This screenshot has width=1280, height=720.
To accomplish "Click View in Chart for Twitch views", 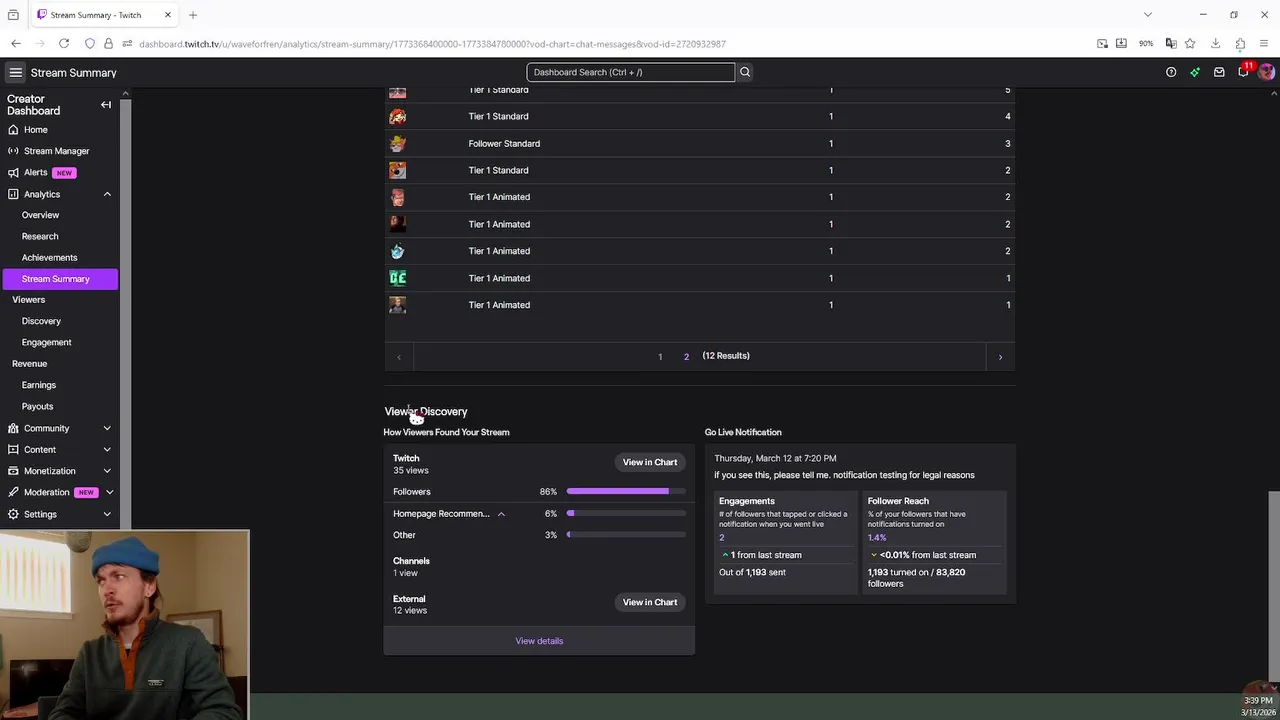I will pos(650,462).
